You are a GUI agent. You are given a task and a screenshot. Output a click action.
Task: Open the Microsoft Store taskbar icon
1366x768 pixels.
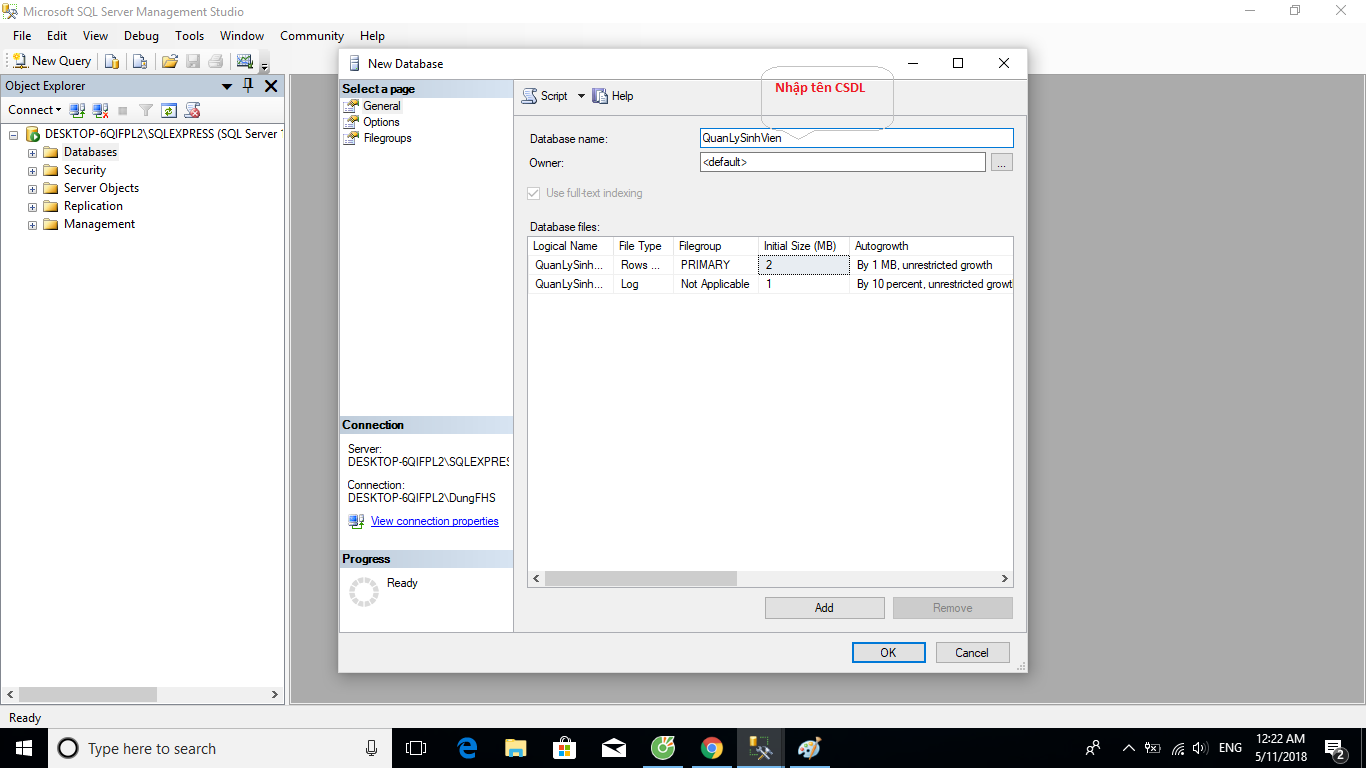click(x=564, y=748)
